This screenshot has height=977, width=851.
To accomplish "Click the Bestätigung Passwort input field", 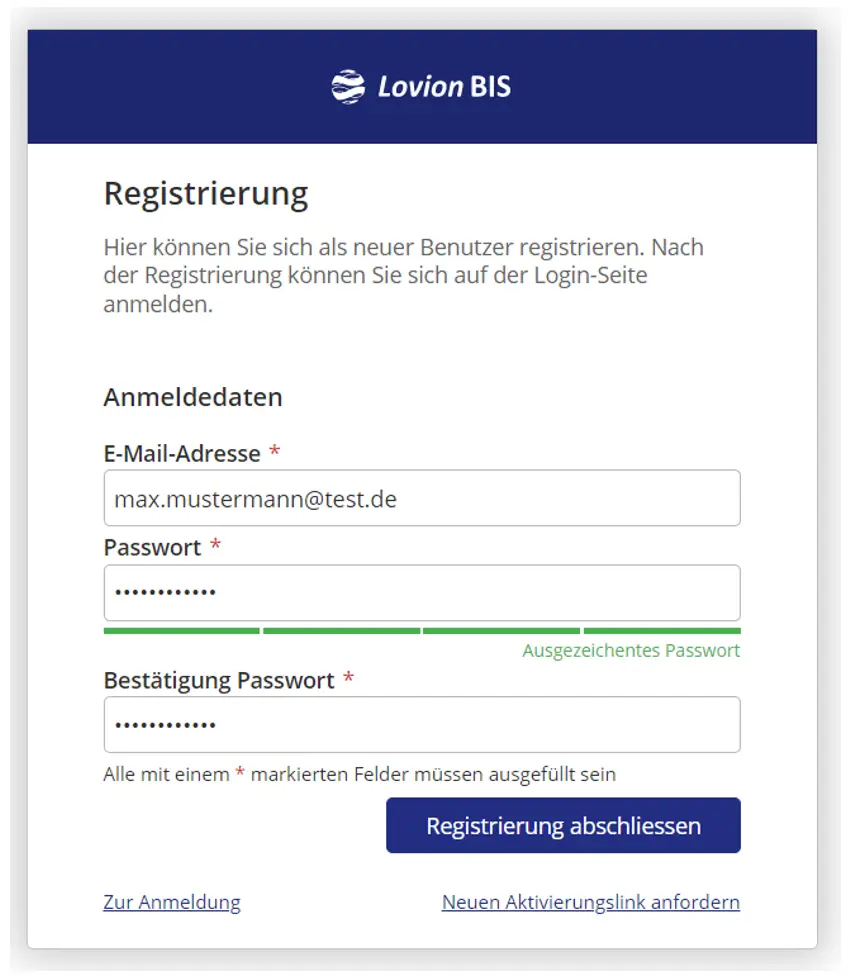I will 422,724.
